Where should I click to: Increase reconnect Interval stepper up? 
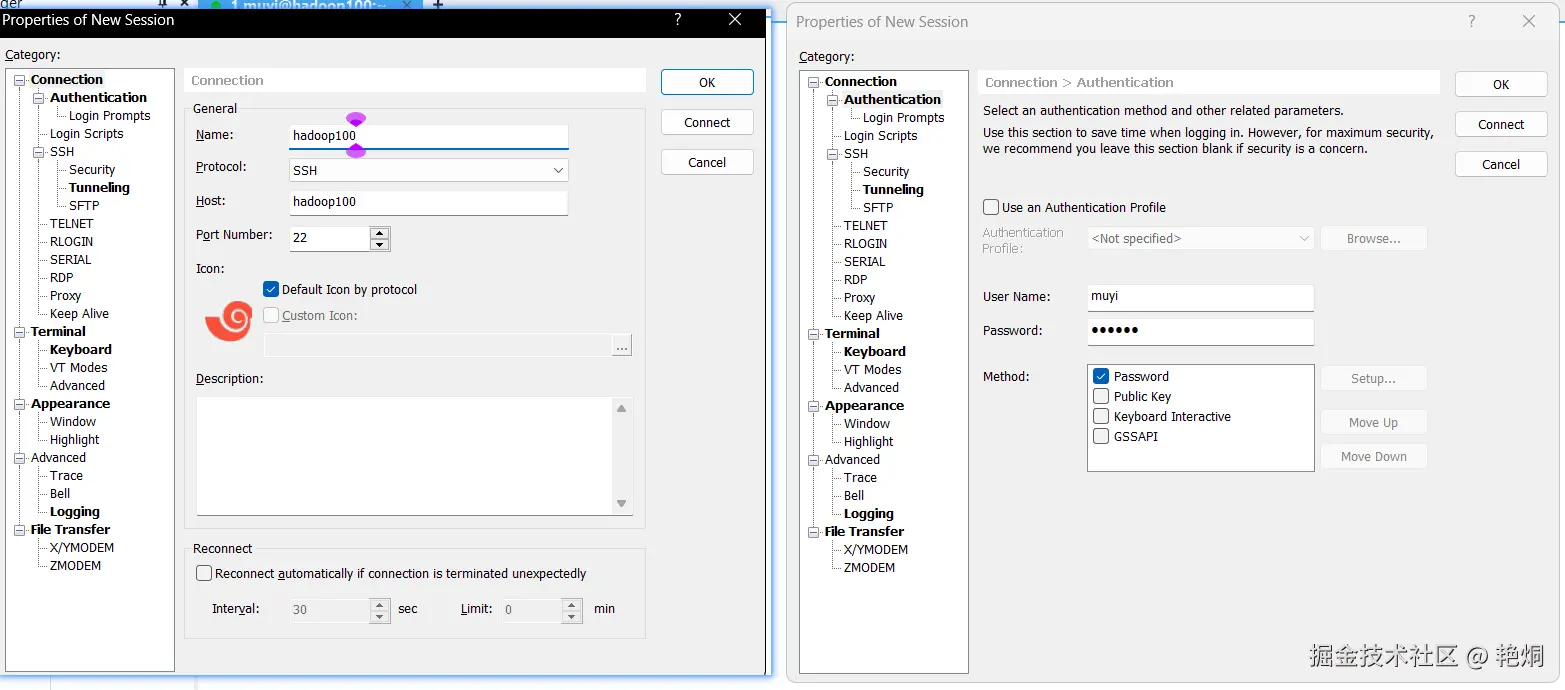379,604
